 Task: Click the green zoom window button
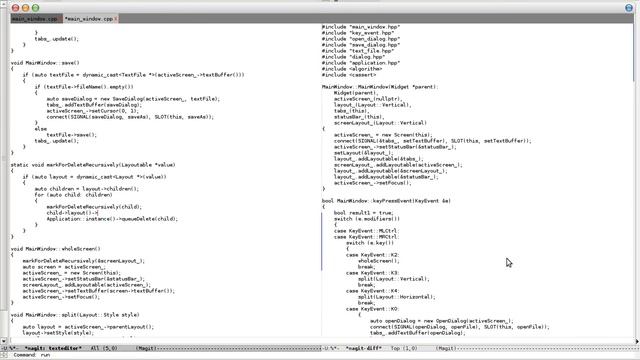(x=36, y=8)
